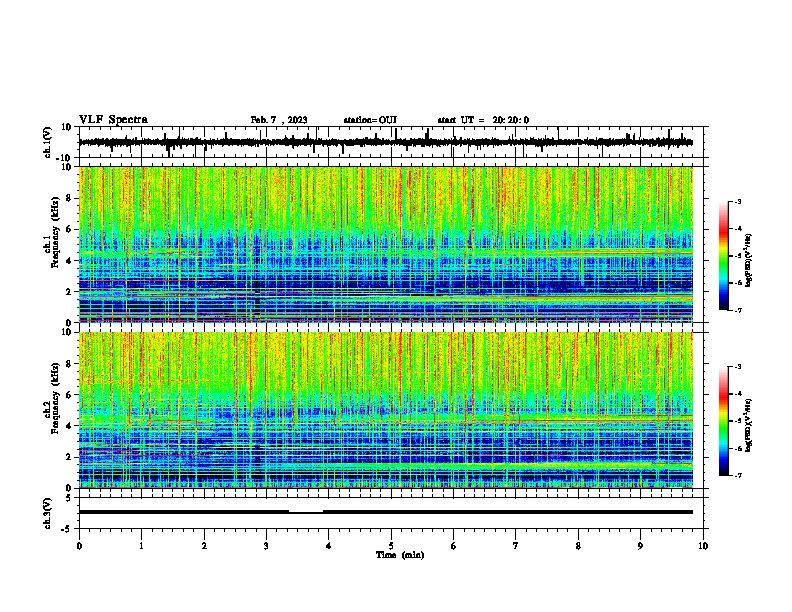This screenshot has height=612, width=792.
Task: Click the 'ch.3(V)' axis label
Action: 48,513
